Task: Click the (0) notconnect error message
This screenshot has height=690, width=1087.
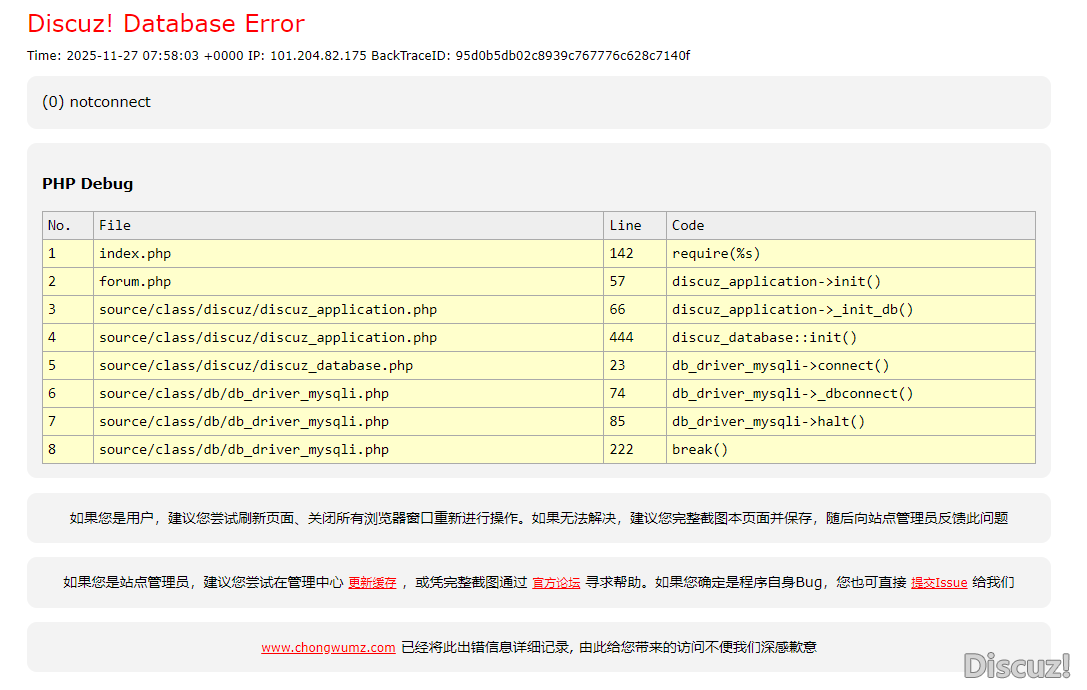Action: (x=97, y=102)
